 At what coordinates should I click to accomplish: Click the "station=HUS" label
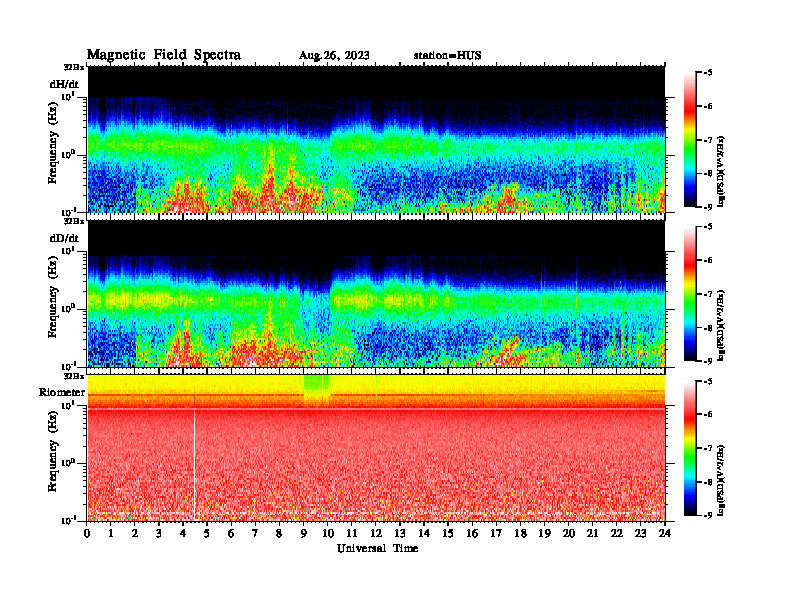447,56
